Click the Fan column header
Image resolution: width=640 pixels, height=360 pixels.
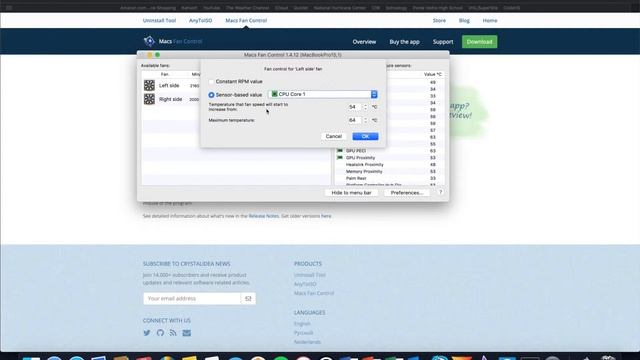coord(164,74)
